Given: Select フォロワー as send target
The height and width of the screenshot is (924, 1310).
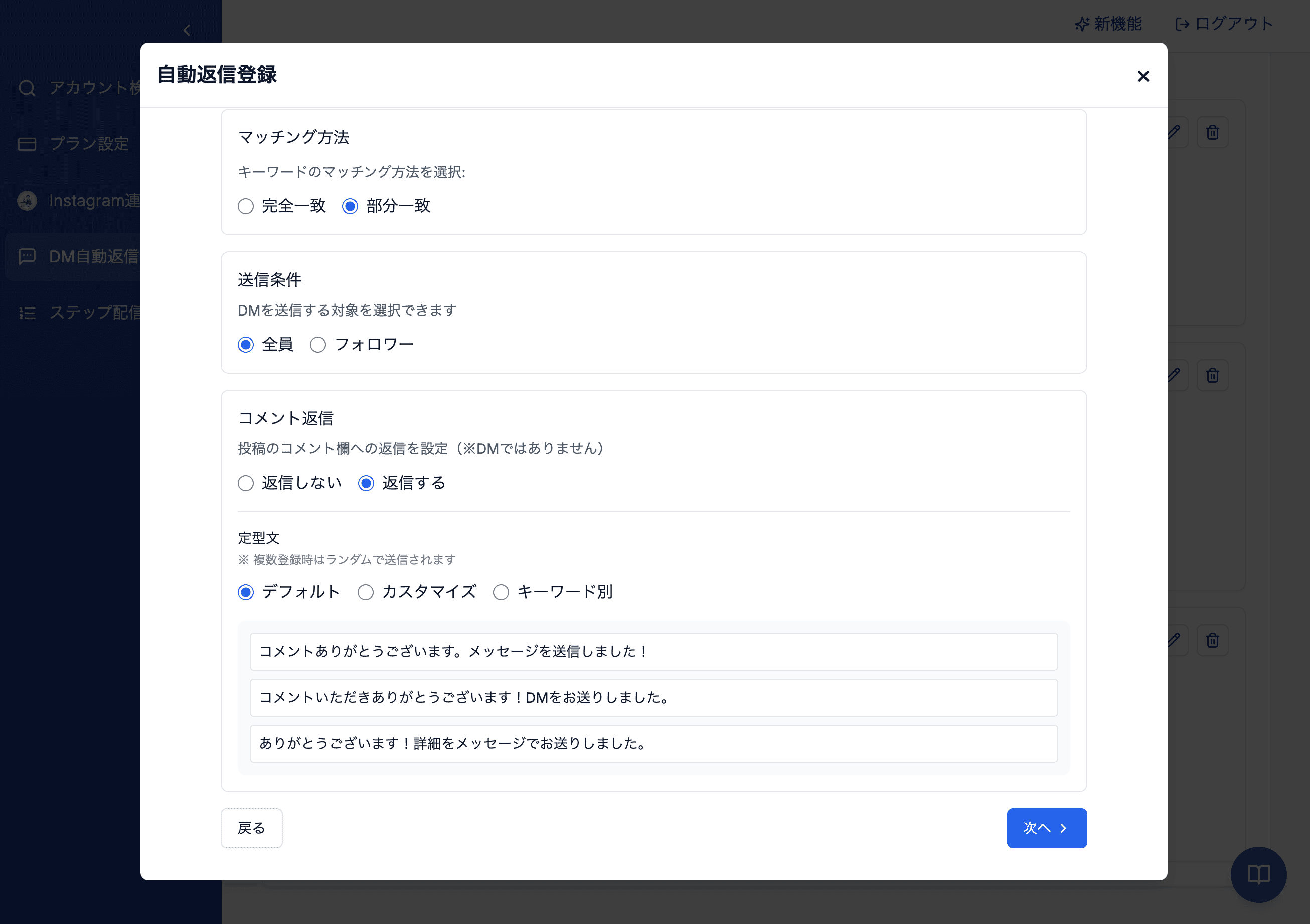Looking at the screenshot, I should 318,345.
